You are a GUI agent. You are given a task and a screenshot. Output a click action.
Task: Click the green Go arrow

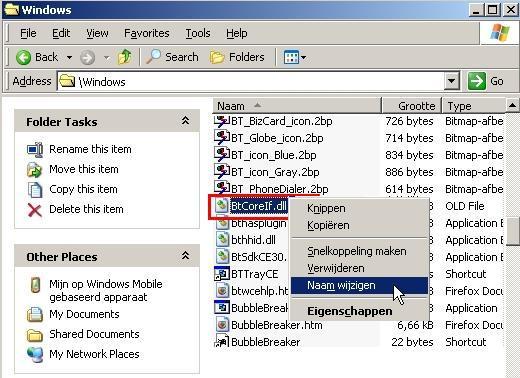coord(477,81)
